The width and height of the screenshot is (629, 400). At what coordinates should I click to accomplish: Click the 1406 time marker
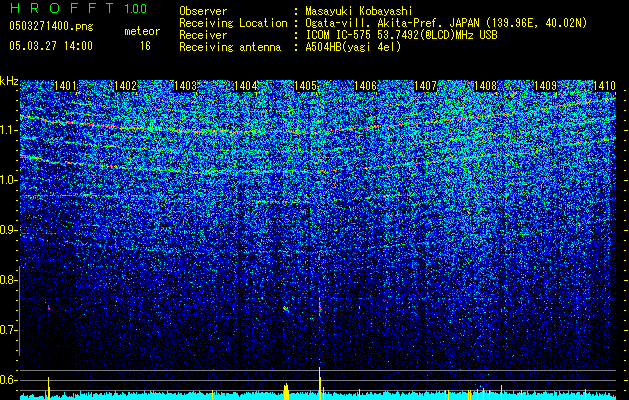[366, 86]
